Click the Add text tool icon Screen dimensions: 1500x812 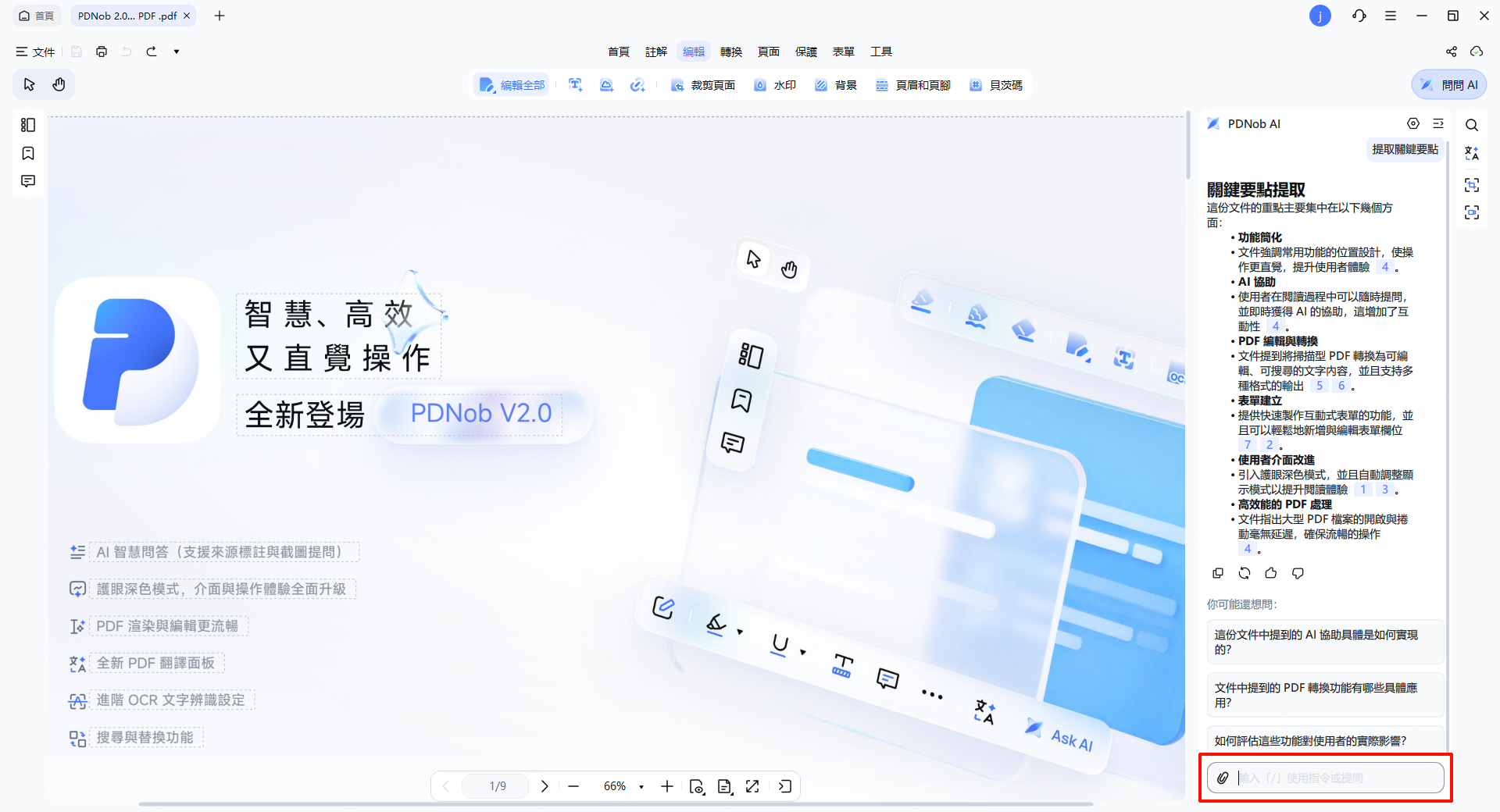(x=576, y=85)
